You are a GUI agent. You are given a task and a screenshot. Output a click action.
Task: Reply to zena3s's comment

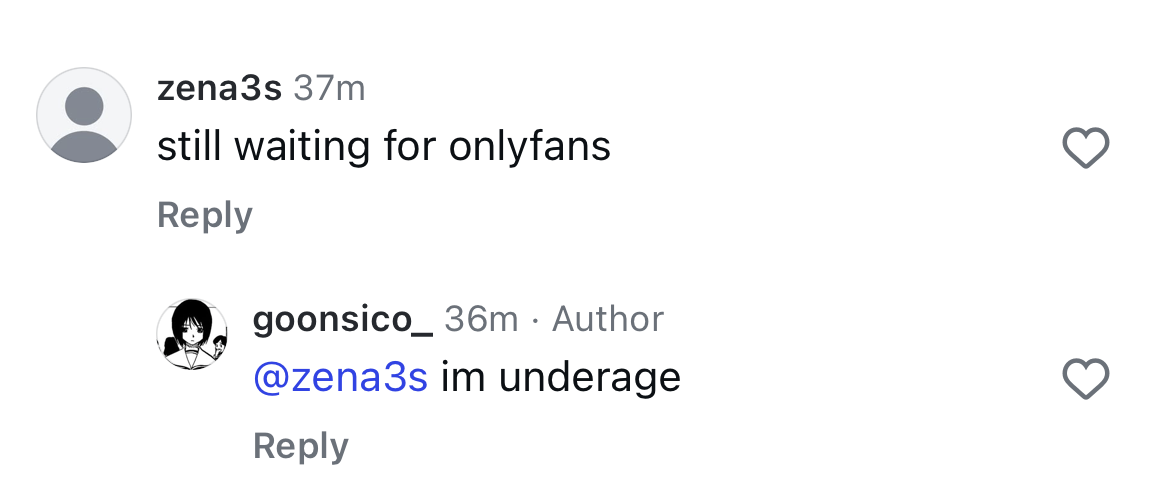pyautogui.click(x=205, y=216)
